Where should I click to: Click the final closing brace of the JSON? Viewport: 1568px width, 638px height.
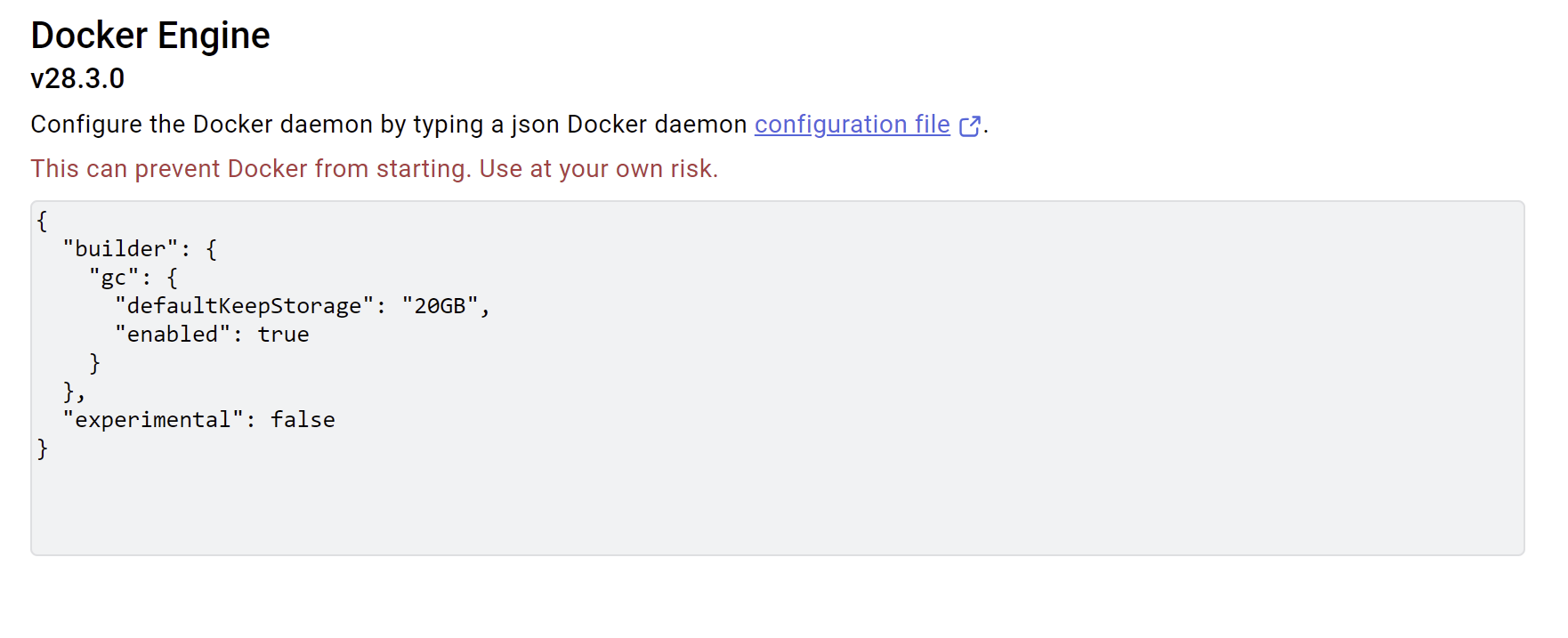point(42,448)
